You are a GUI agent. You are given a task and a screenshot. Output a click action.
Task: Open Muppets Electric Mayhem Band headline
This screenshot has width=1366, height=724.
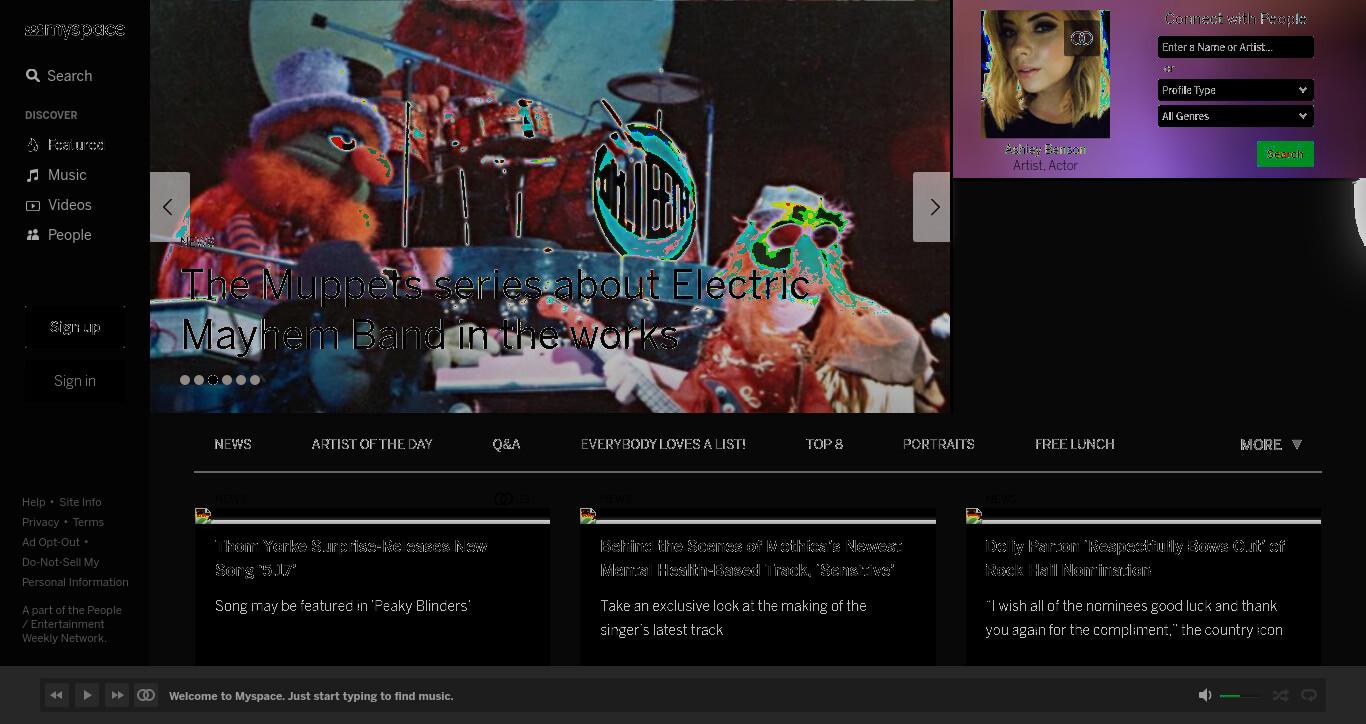[495, 309]
